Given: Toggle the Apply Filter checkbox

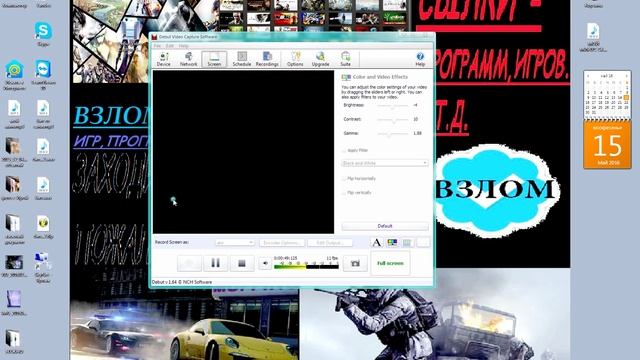Looking at the screenshot, I should pos(344,151).
